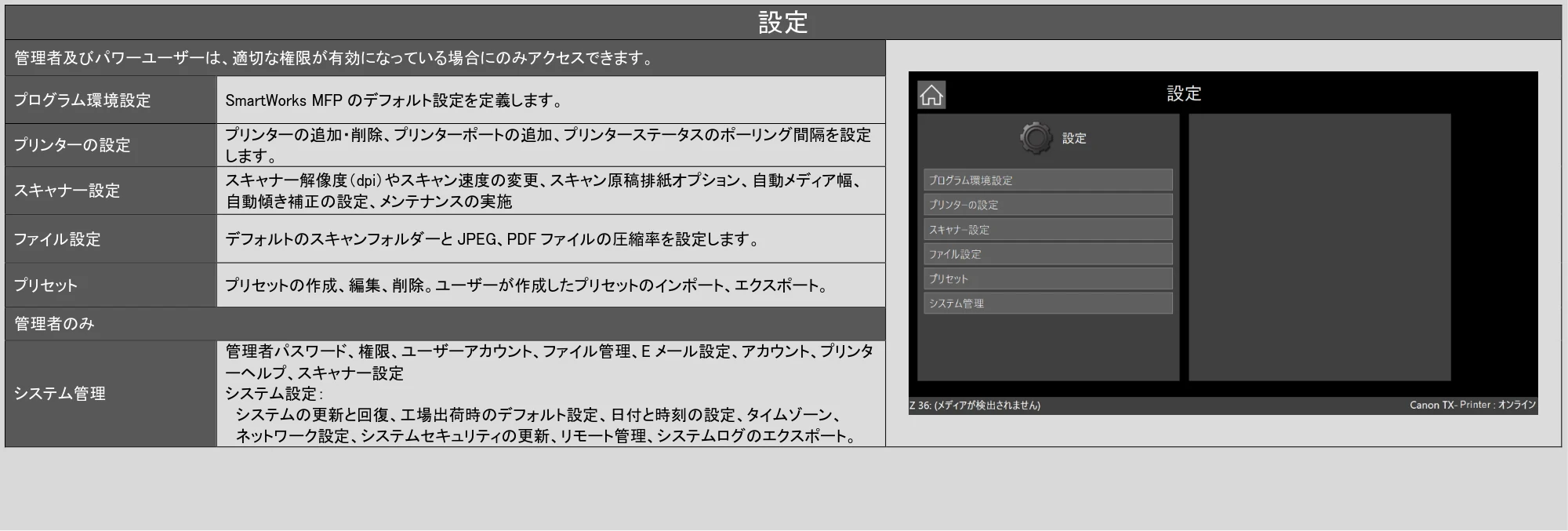Click the システム管理 table row header
The height and width of the screenshot is (531, 1568).
tap(111, 394)
